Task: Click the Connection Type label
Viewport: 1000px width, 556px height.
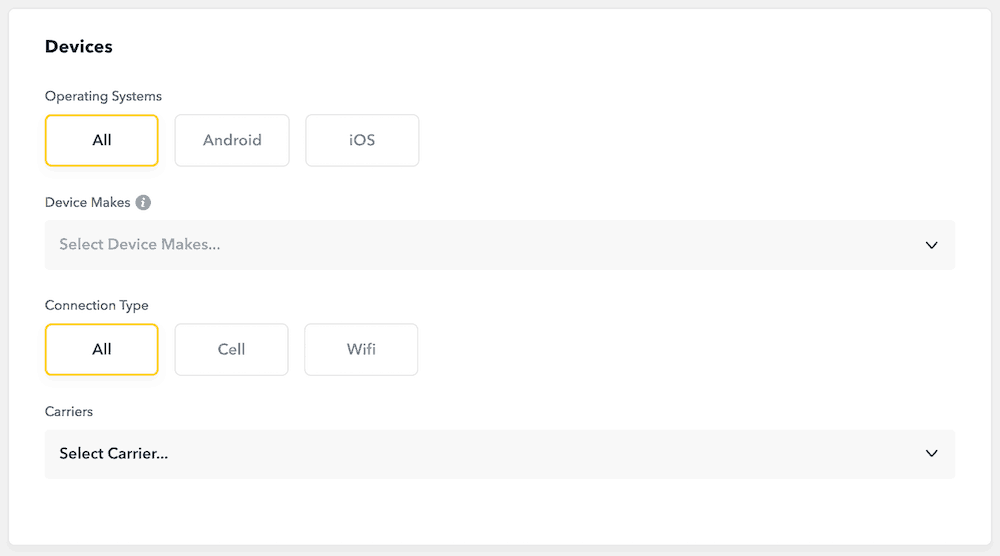Action: [96, 305]
